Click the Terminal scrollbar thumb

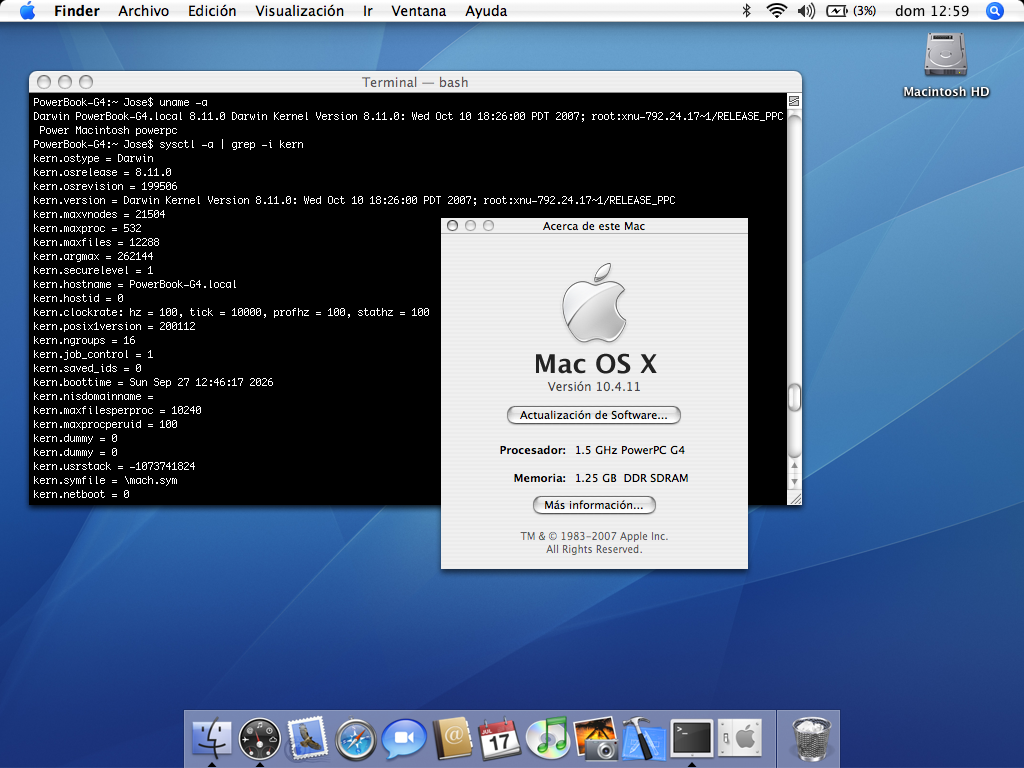[794, 397]
